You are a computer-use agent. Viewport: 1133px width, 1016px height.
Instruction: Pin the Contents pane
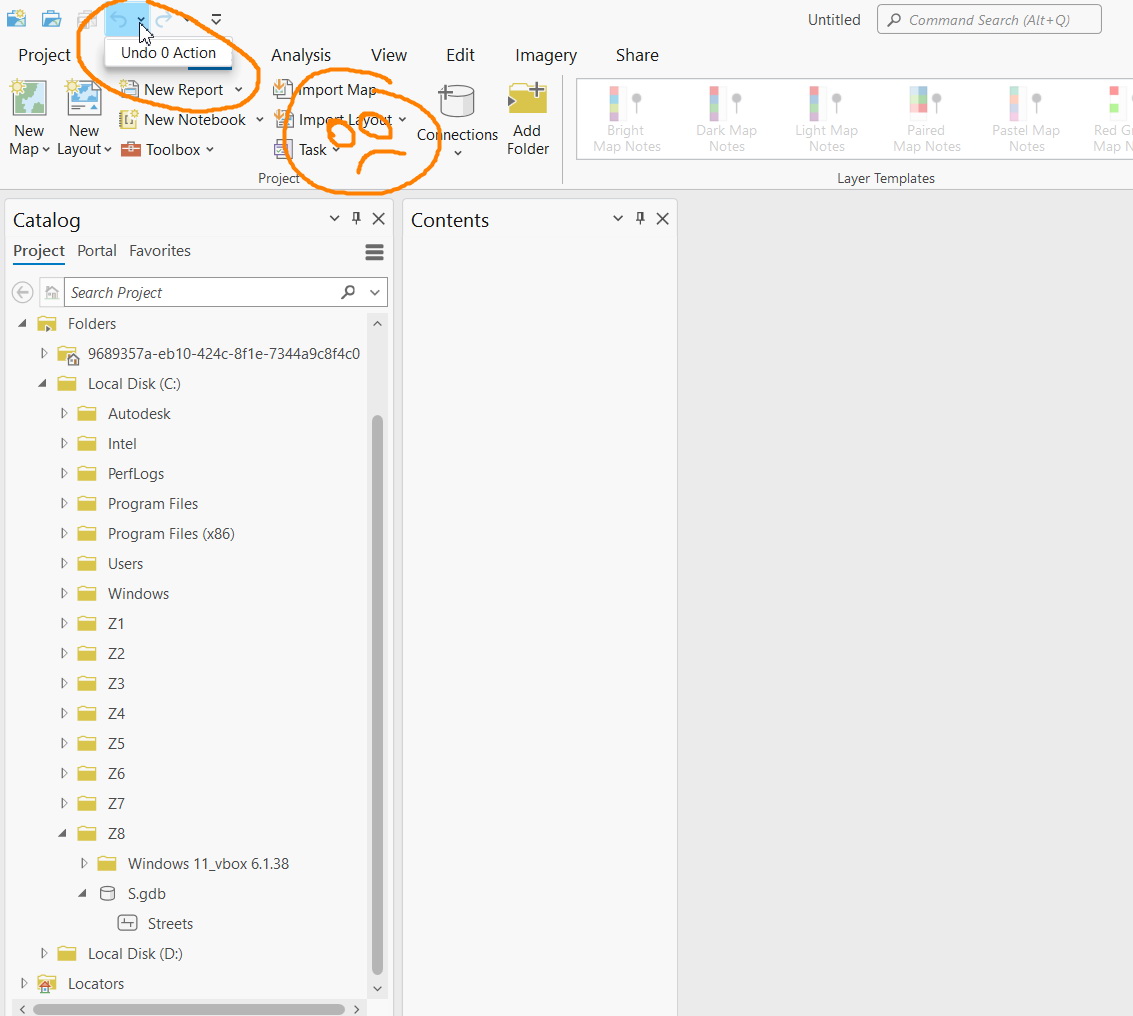640,218
